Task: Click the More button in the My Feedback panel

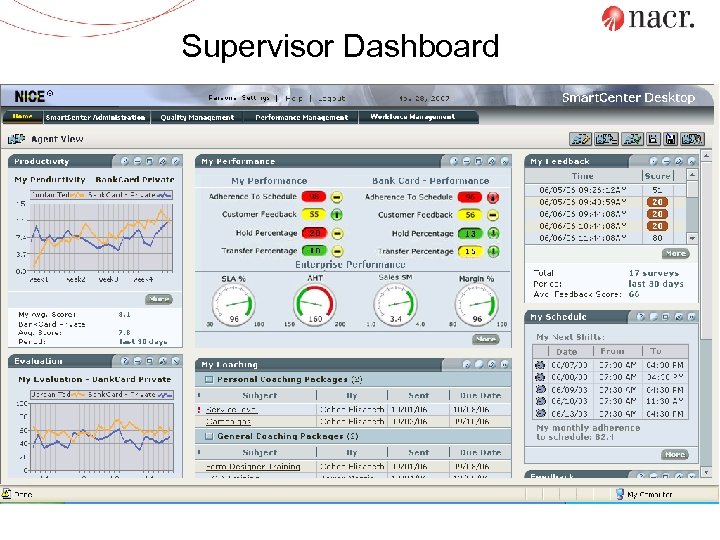Action: 675,253
